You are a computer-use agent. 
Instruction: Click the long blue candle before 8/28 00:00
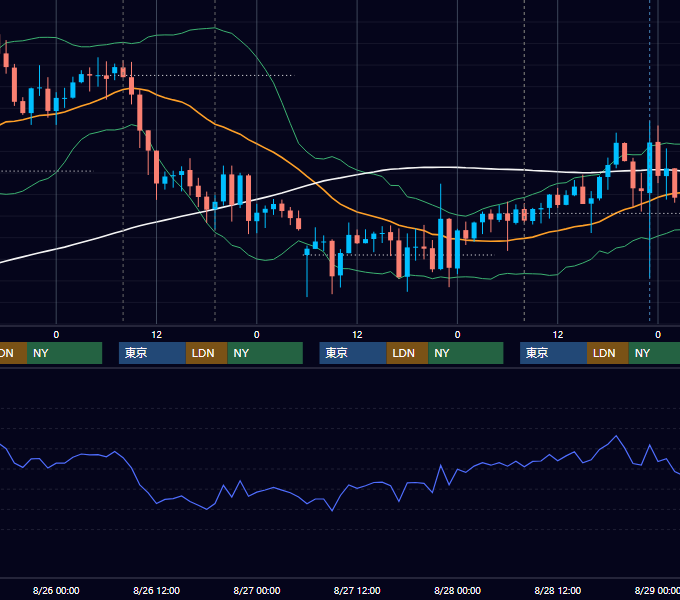pyautogui.click(x=441, y=244)
